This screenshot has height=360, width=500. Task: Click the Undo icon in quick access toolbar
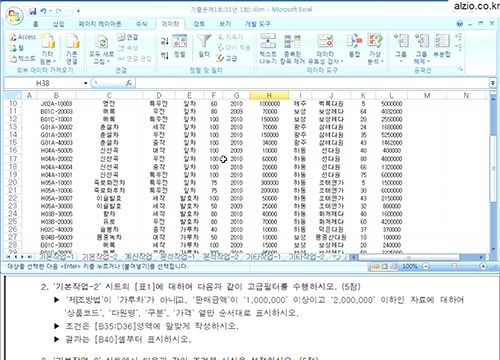tap(44, 11)
